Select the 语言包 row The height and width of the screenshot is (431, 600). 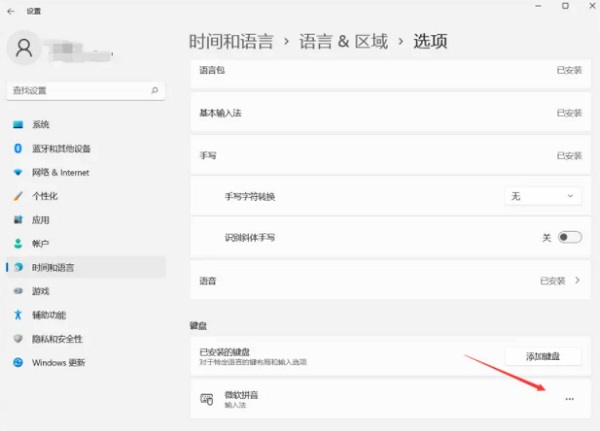coord(390,73)
